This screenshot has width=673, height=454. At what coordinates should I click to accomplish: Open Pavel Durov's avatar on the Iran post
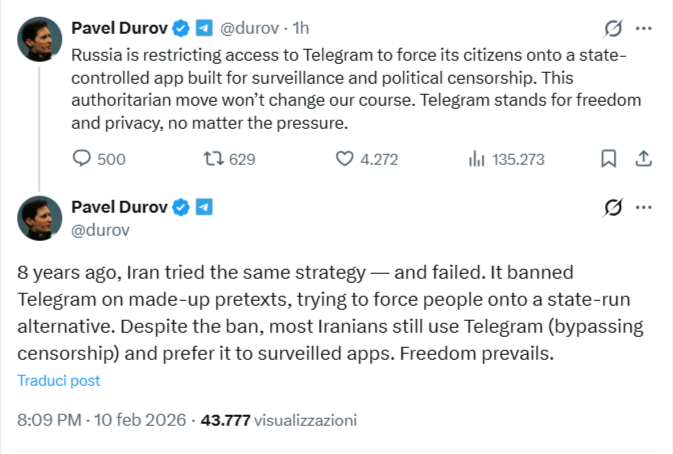39,218
